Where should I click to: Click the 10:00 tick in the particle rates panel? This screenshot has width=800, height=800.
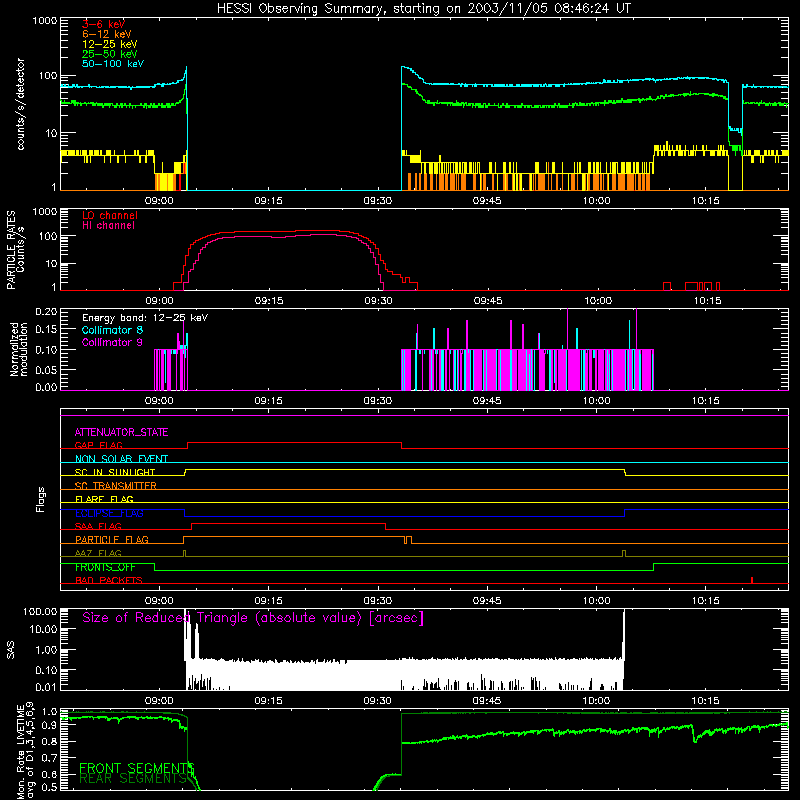(x=597, y=301)
